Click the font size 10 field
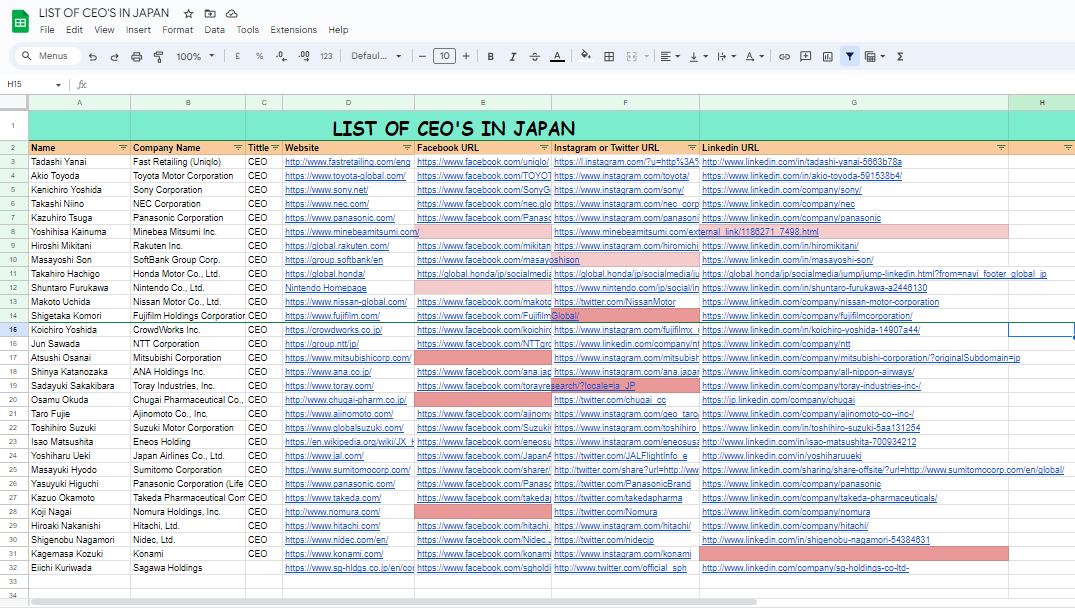This screenshot has width=1075, height=608. 444,56
